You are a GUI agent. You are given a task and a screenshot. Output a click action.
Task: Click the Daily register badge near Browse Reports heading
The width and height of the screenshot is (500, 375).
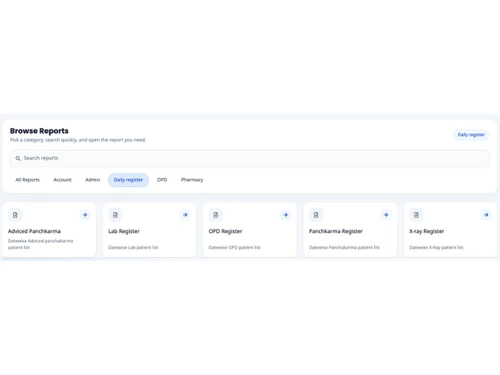click(x=471, y=135)
